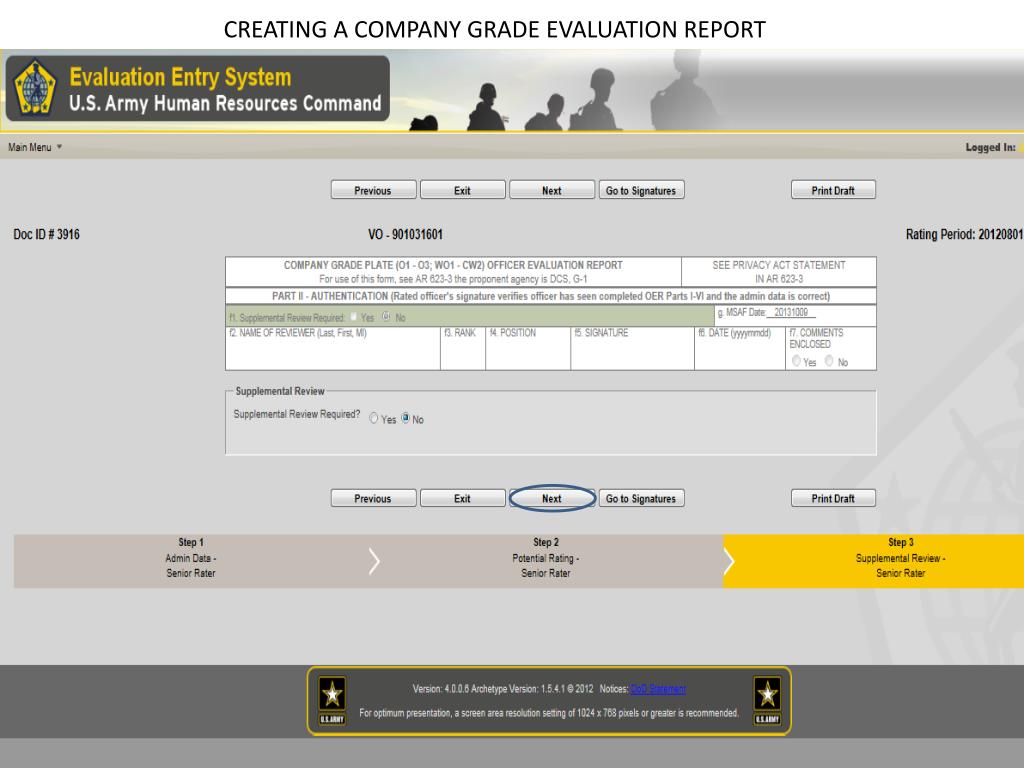Click the VO - 901031601 text
This screenshot has width=1024, height=768.
tap(406, 234)
